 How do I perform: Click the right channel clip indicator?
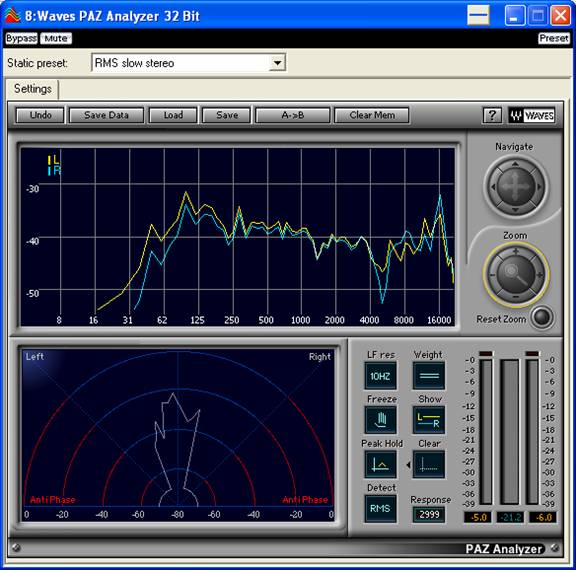pyautogui.click(x=532, y=353)
